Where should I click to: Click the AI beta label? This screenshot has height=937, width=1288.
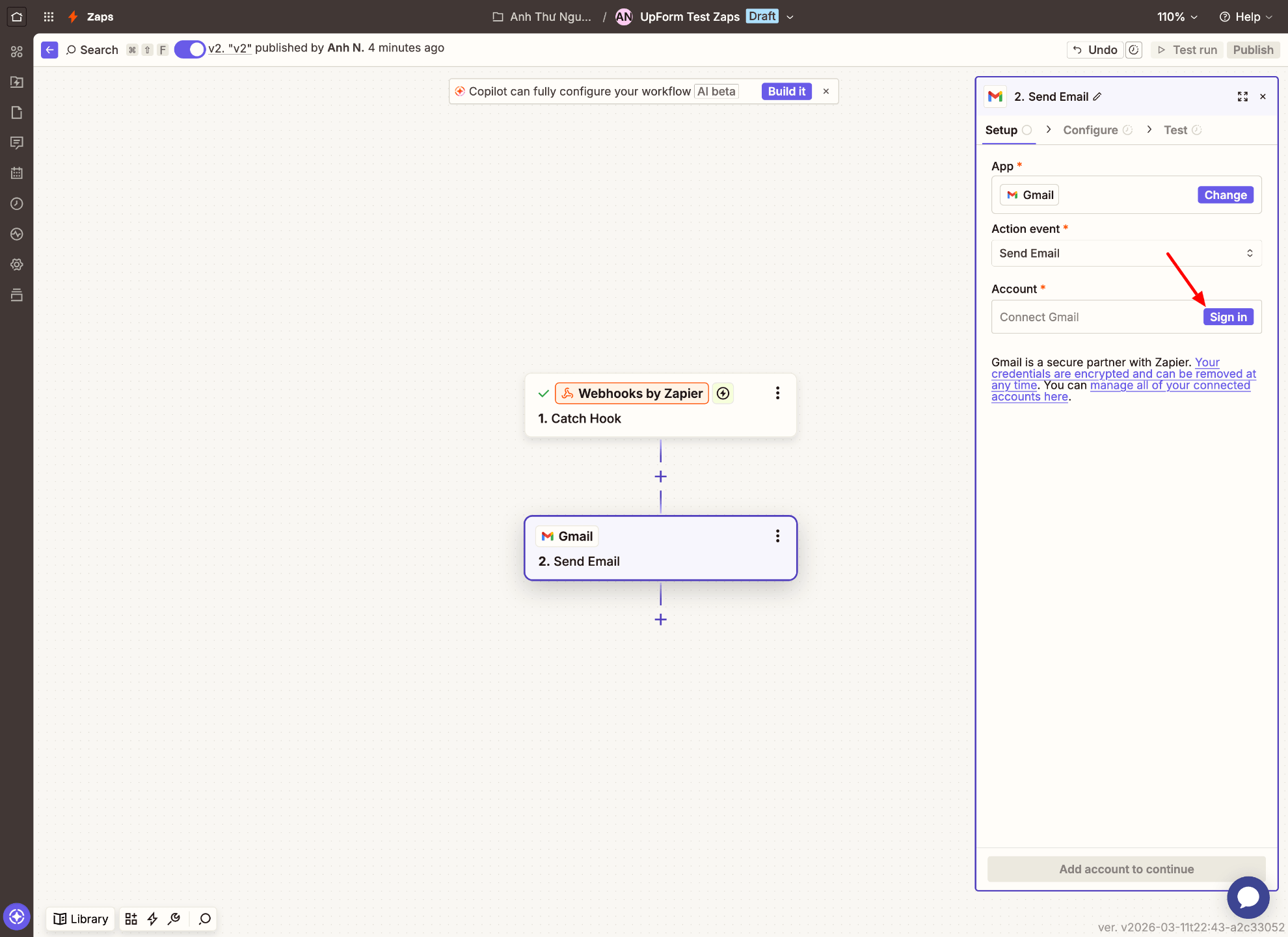[716, 92]
